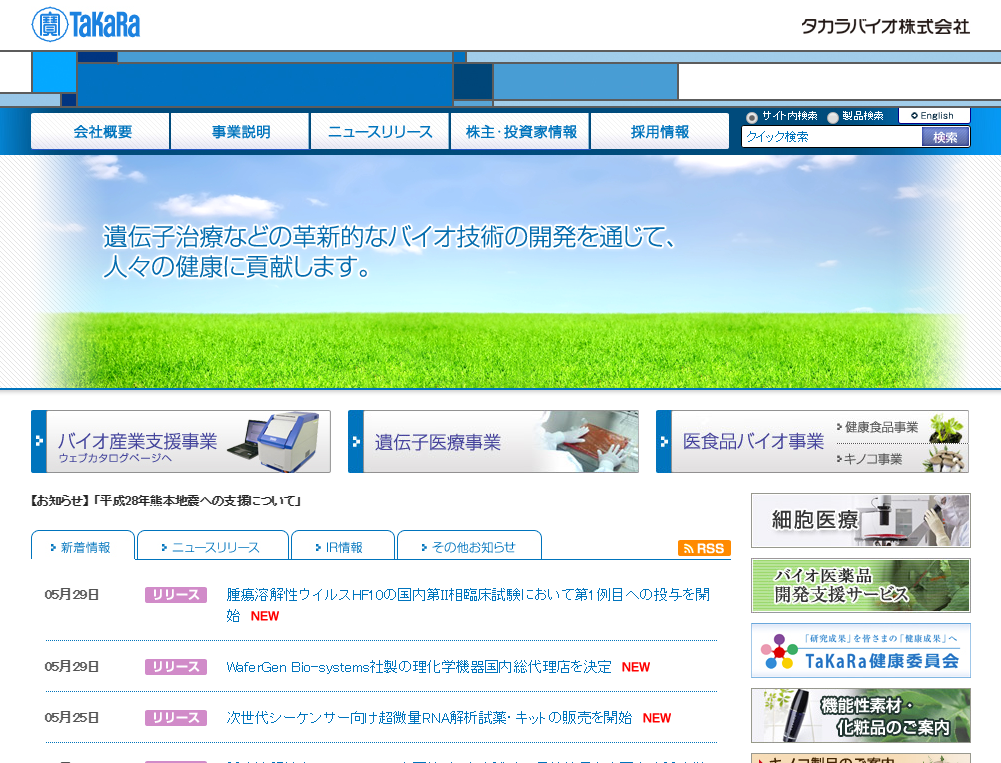Open the TaKaRa健康委員会 banner
The image size is (1001, 763).
(x=861, y=651)
